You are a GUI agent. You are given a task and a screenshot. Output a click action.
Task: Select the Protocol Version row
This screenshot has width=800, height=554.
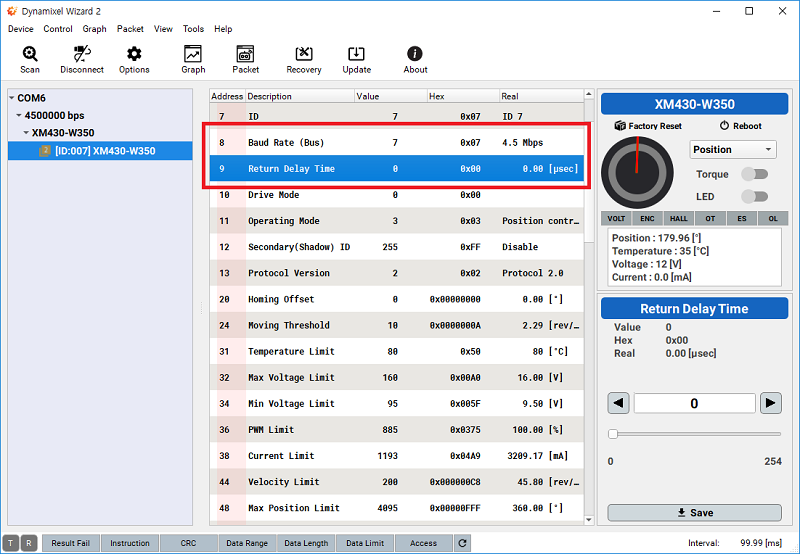coord(396,273)
